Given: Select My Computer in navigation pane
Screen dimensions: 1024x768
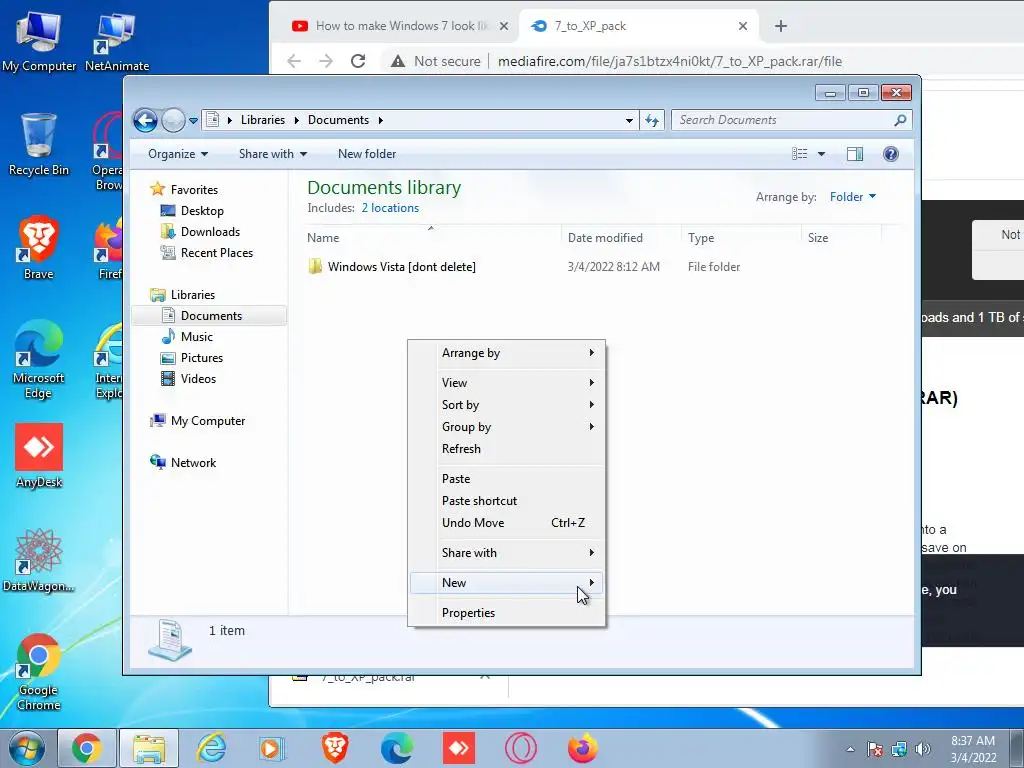Looking at the screenshot, I should point(208,421).
